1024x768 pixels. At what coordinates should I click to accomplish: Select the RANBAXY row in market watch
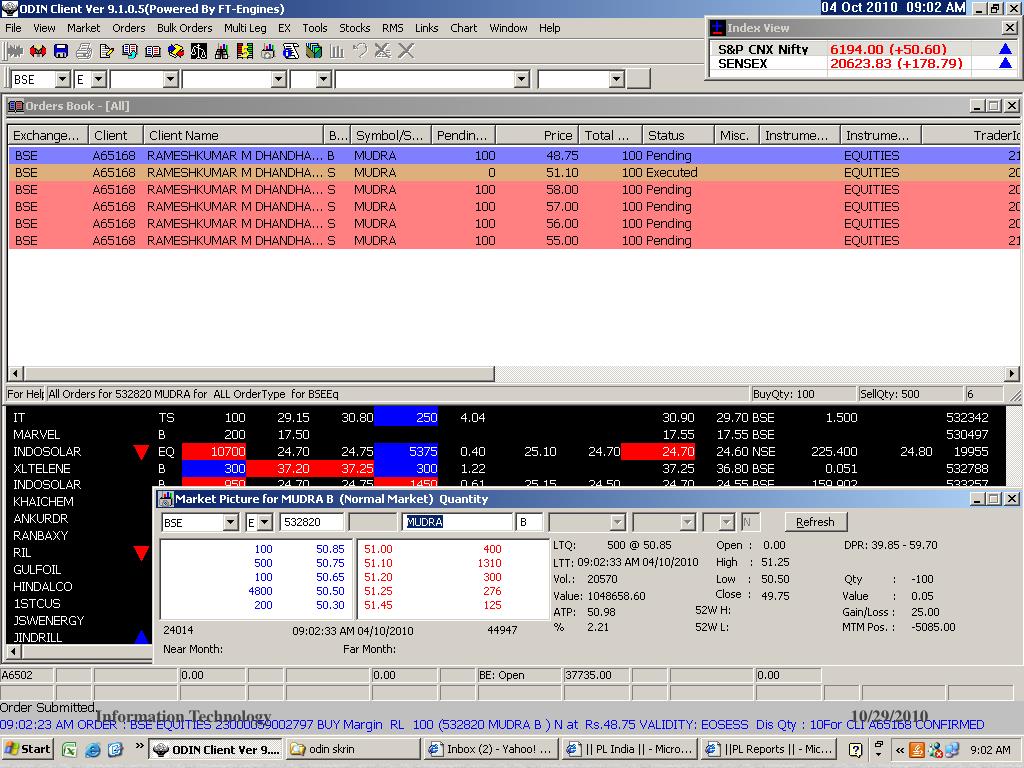[78, 536]
